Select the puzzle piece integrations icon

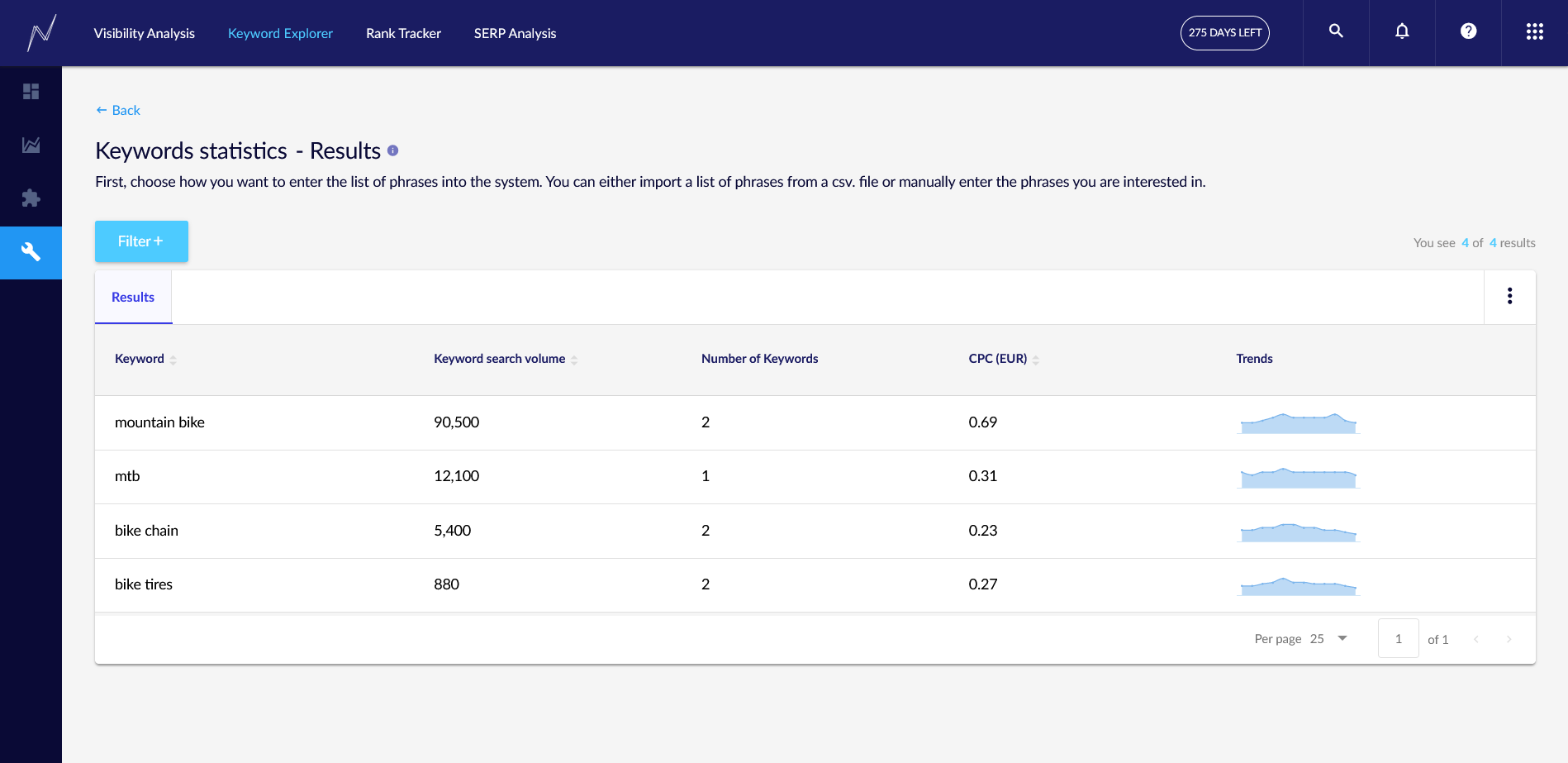[x=31, y=198]
